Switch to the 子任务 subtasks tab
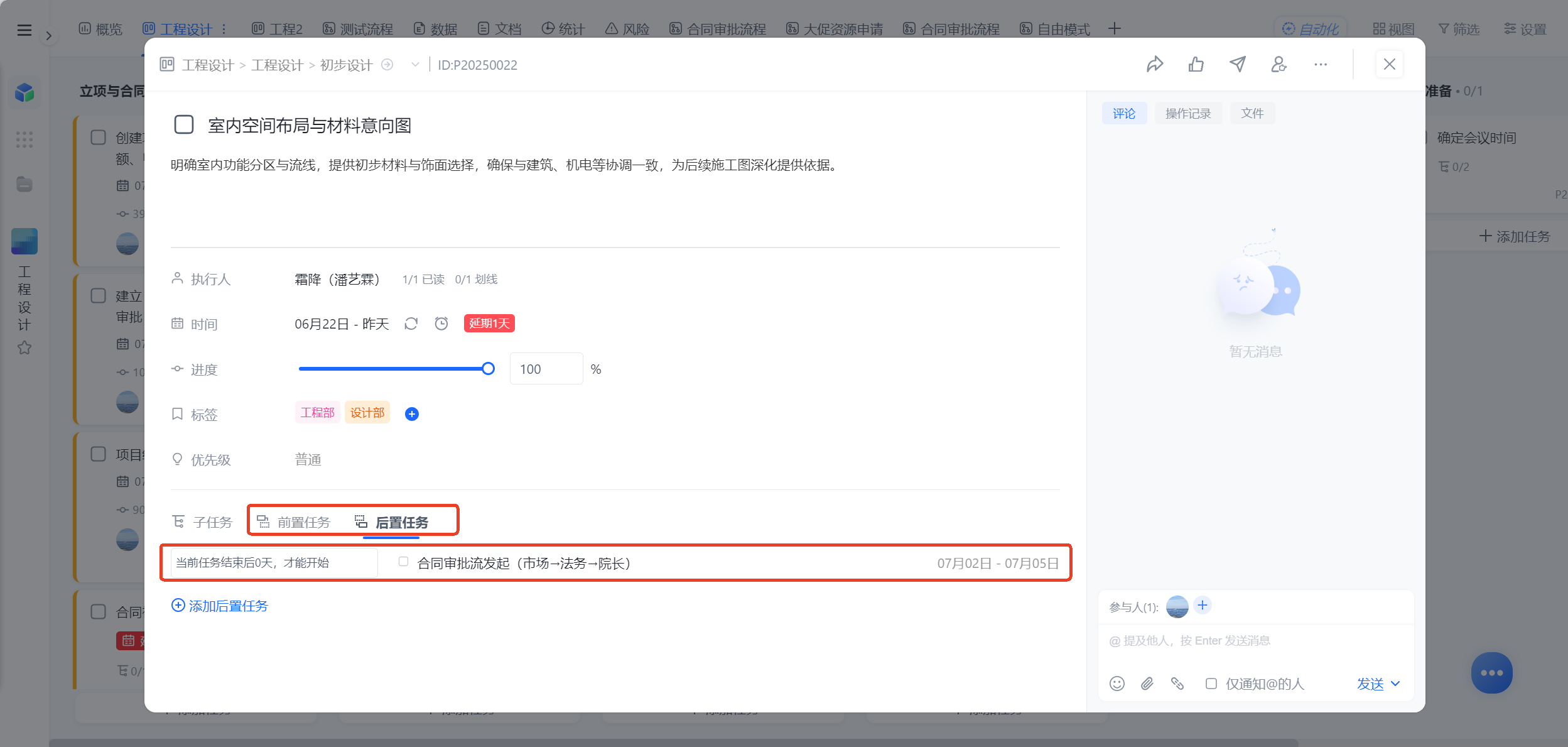 coord(202,522)
